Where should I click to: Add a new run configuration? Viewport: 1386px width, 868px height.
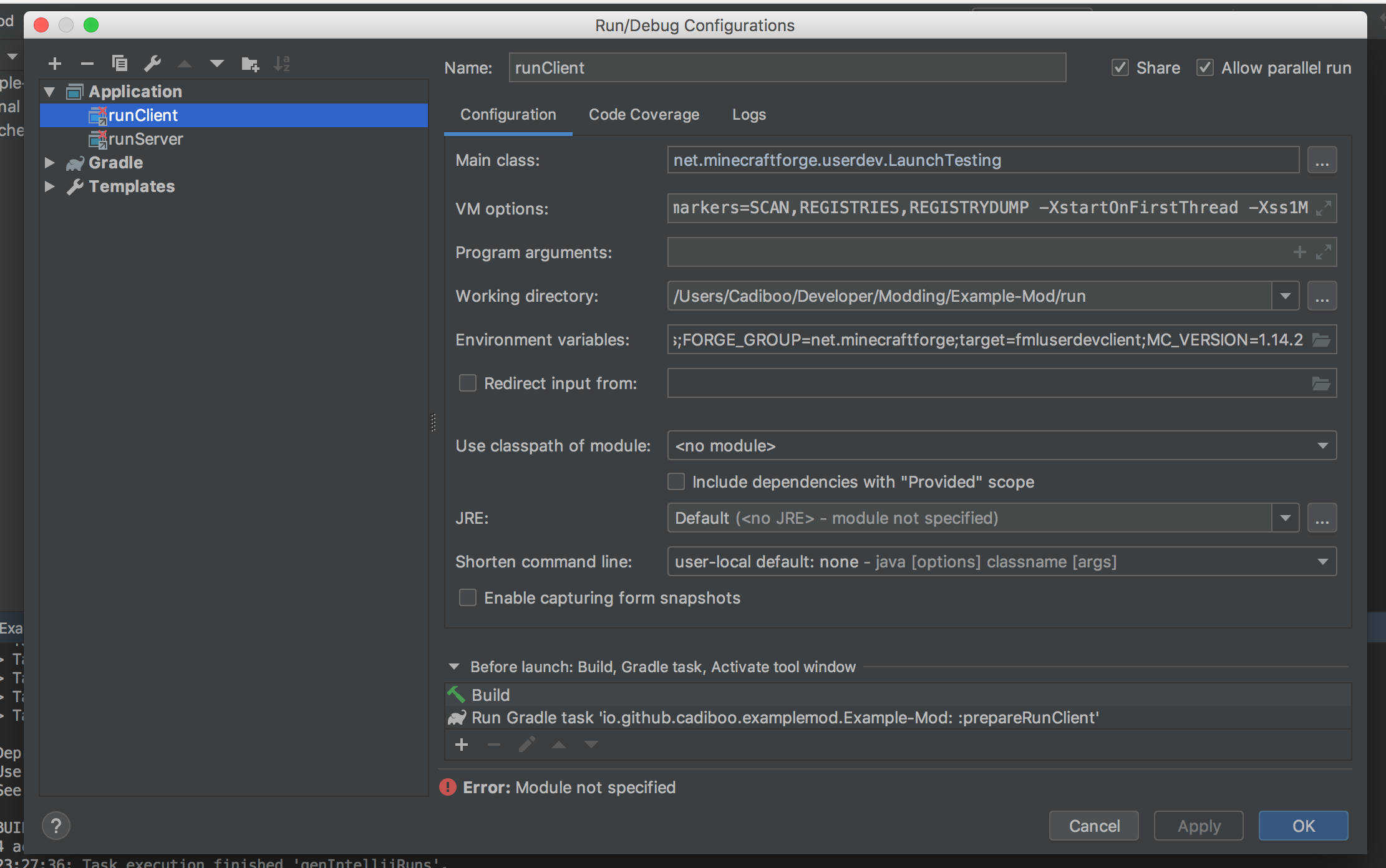[55, 63]
